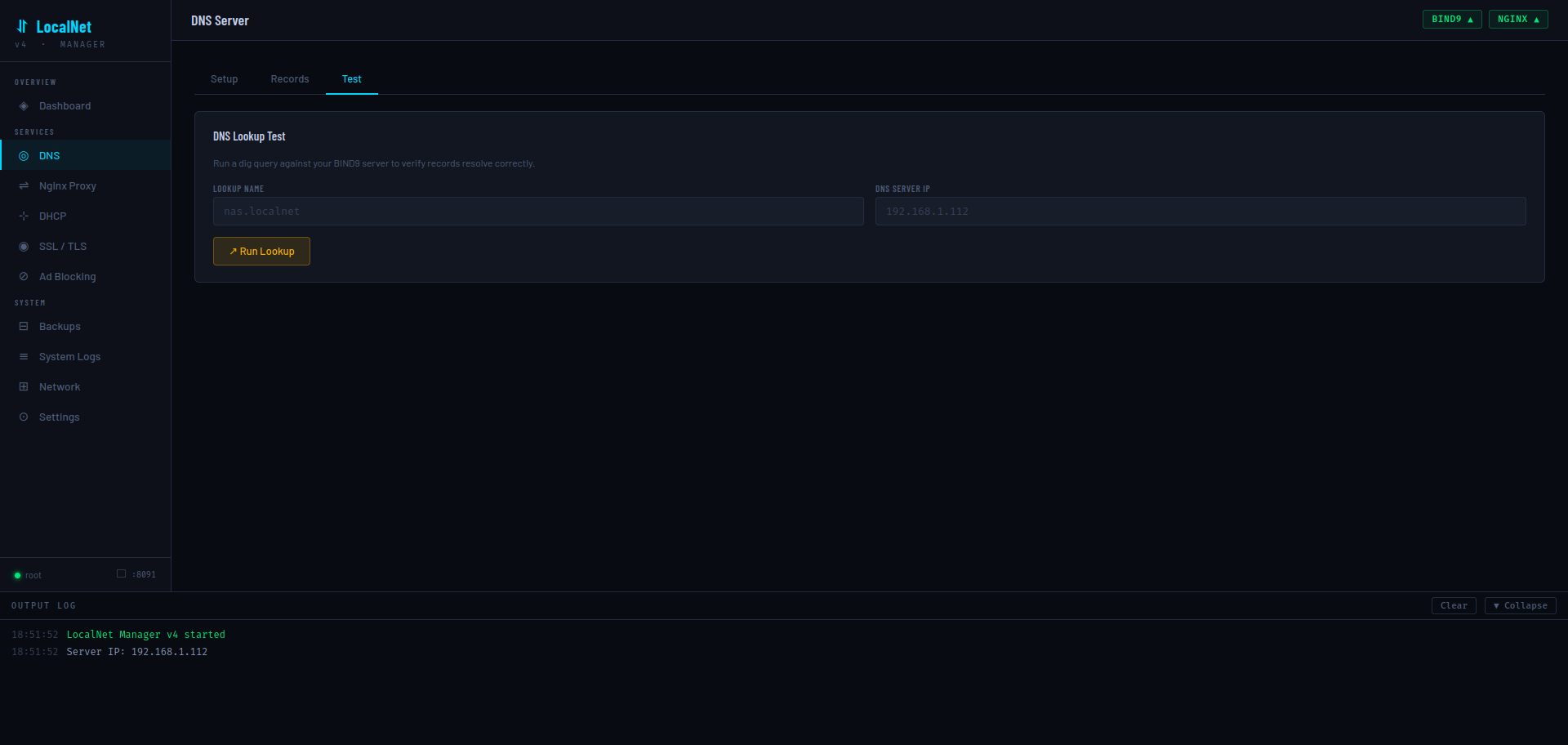Viewport: 1568px width, 745px height.
Task: Click the LocalNet logo icon
Action: click(22, 26)
